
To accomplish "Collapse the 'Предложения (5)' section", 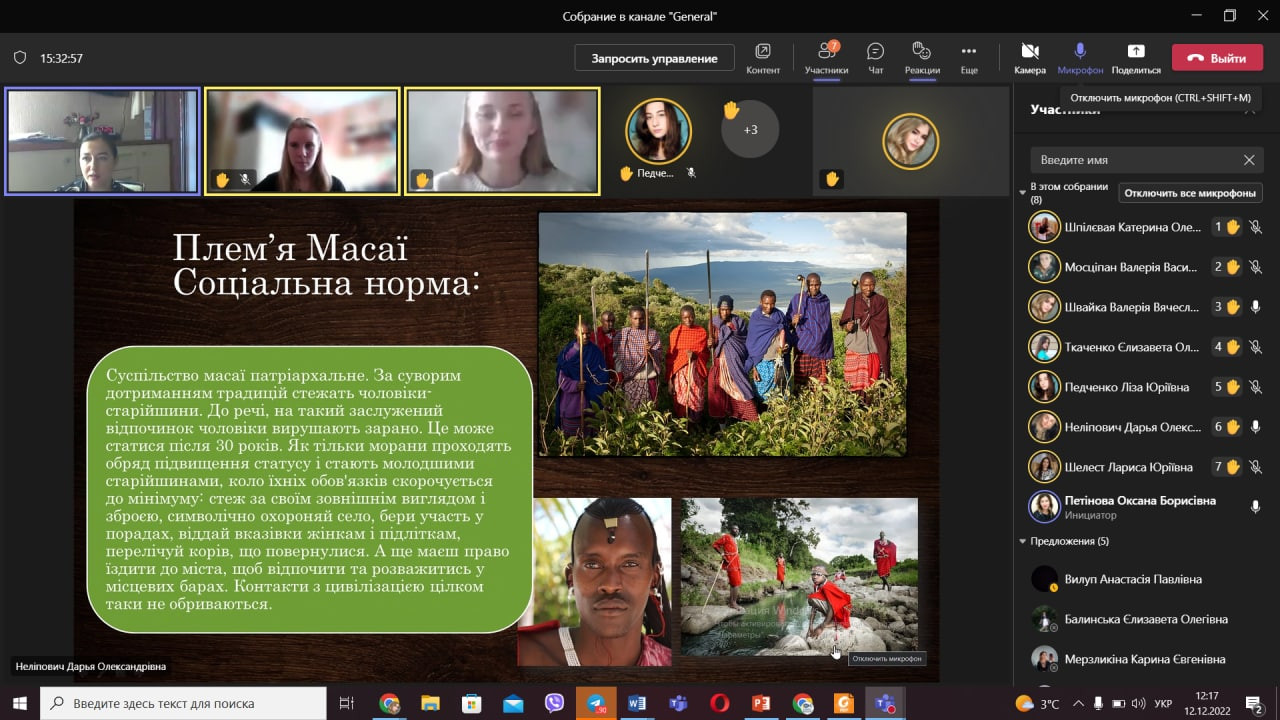I will [x=1022, y=541].
